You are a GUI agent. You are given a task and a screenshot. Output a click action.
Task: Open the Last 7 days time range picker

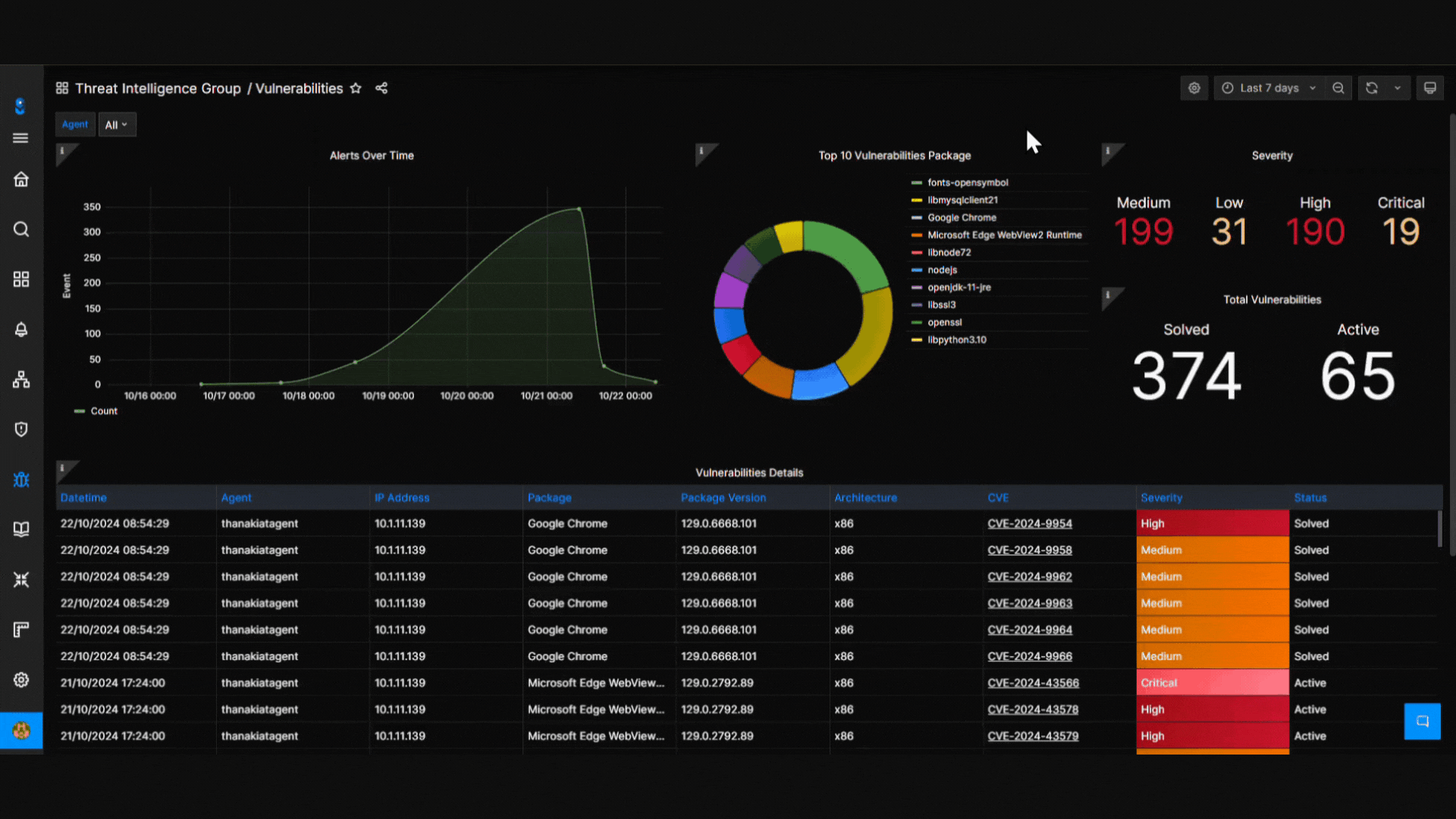(x=1269, y=88)
